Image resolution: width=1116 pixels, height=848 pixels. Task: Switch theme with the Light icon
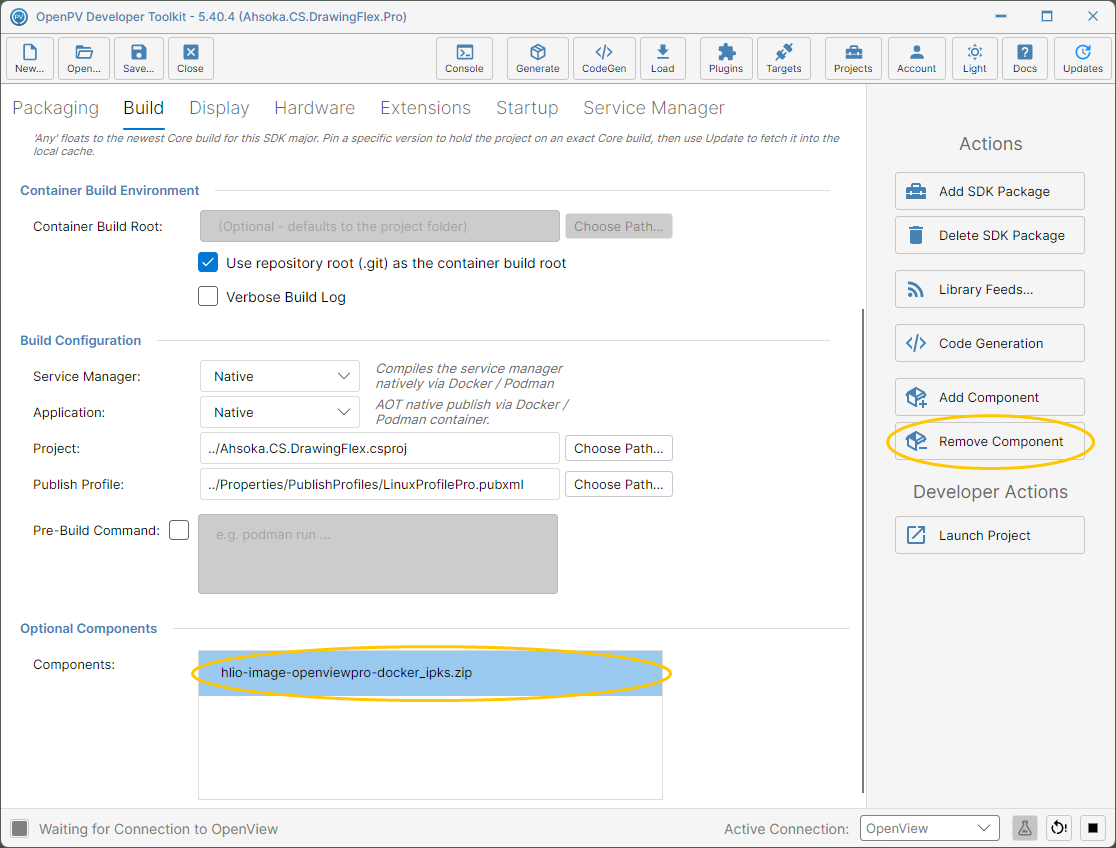[x=974, y=58]
